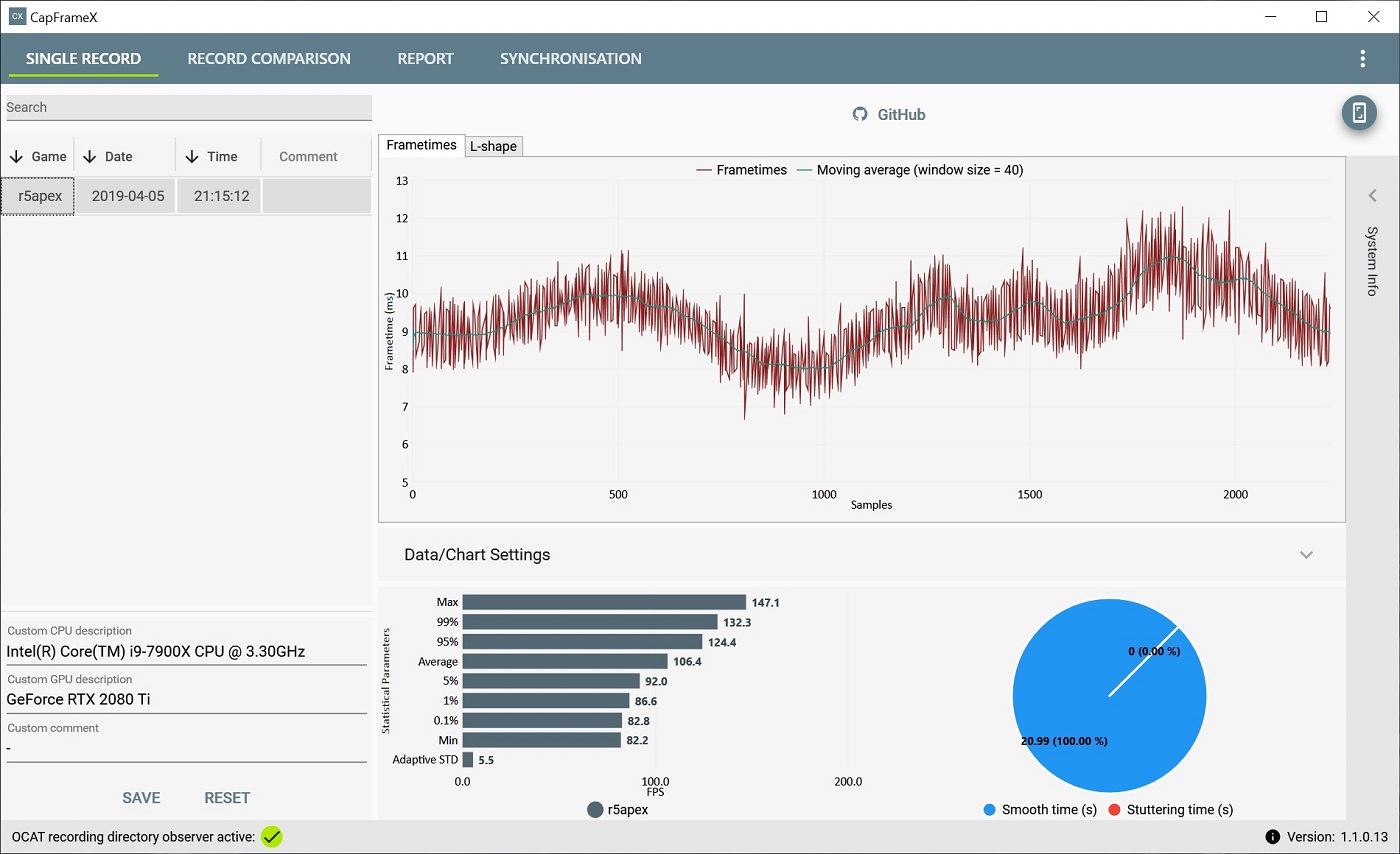Toggle Stuttering time legend dot
This screenshot has width=1400, height=854.
(x=1114, y=809)
